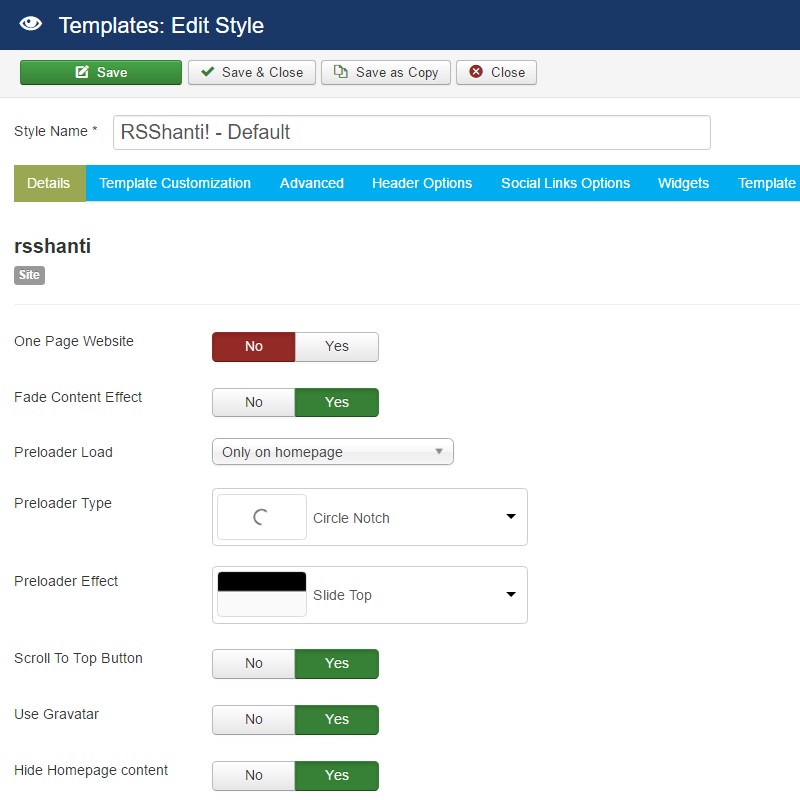This screenshot has height=800, width=800.
Task: Open the Details tab
Action: click(x=49, y=183)
